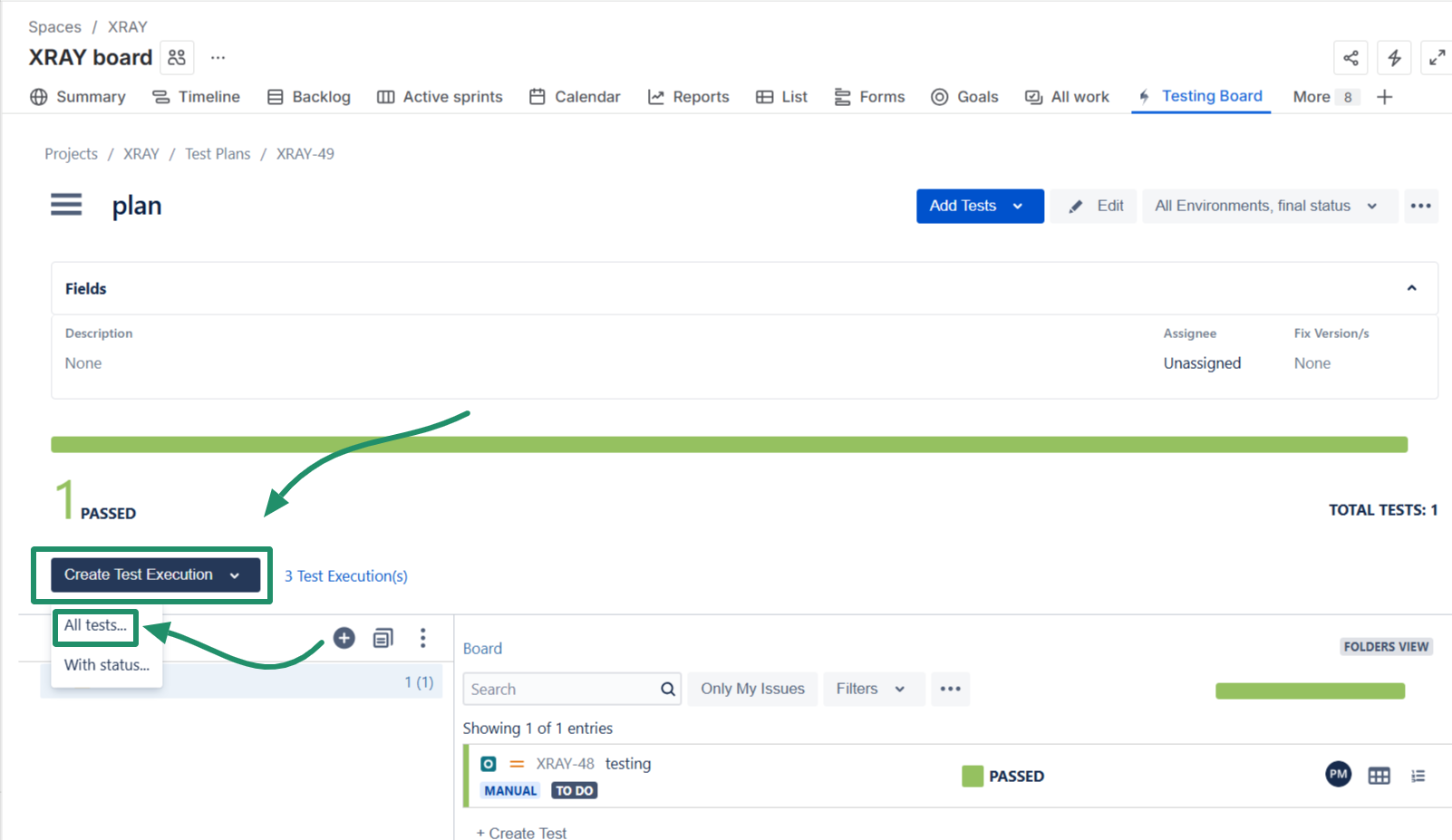Click the share icon in top bar
1452x840 pixels.
1350,58
